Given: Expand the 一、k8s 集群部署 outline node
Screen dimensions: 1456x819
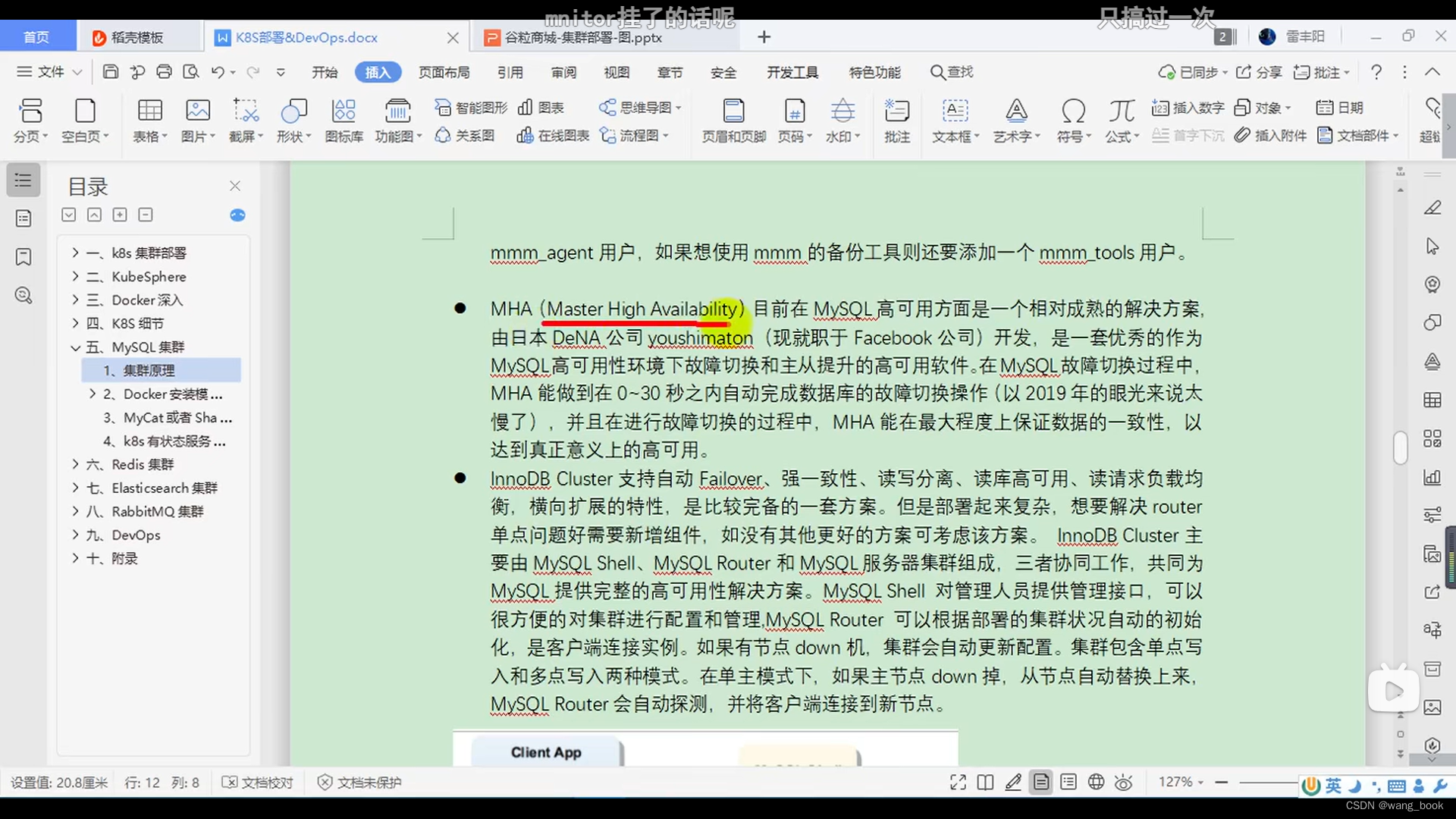Looking at the screenshot, I should [x=75, y=253].
